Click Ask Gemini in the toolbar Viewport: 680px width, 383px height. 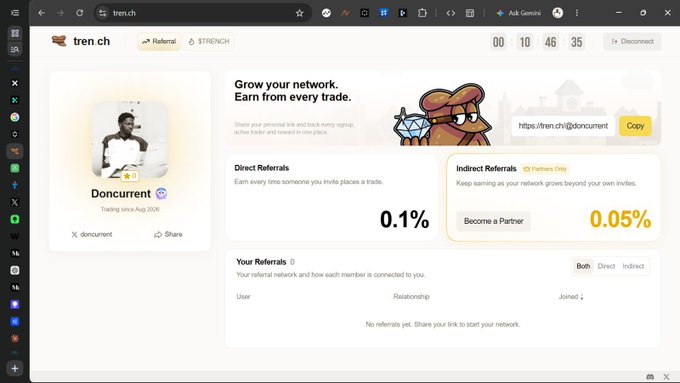click(x=518, y=13)
